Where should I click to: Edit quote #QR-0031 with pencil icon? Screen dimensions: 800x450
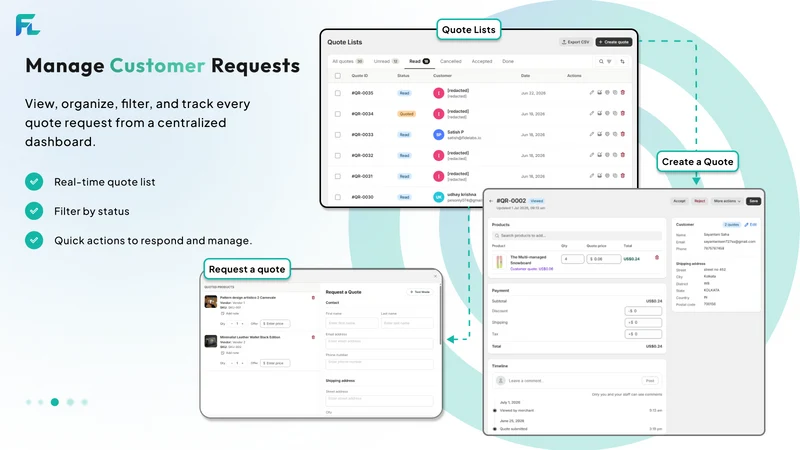pos(592,176)
